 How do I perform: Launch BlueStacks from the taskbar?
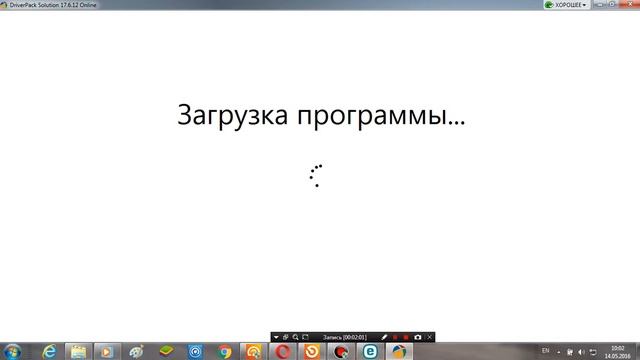coord(166,351)
